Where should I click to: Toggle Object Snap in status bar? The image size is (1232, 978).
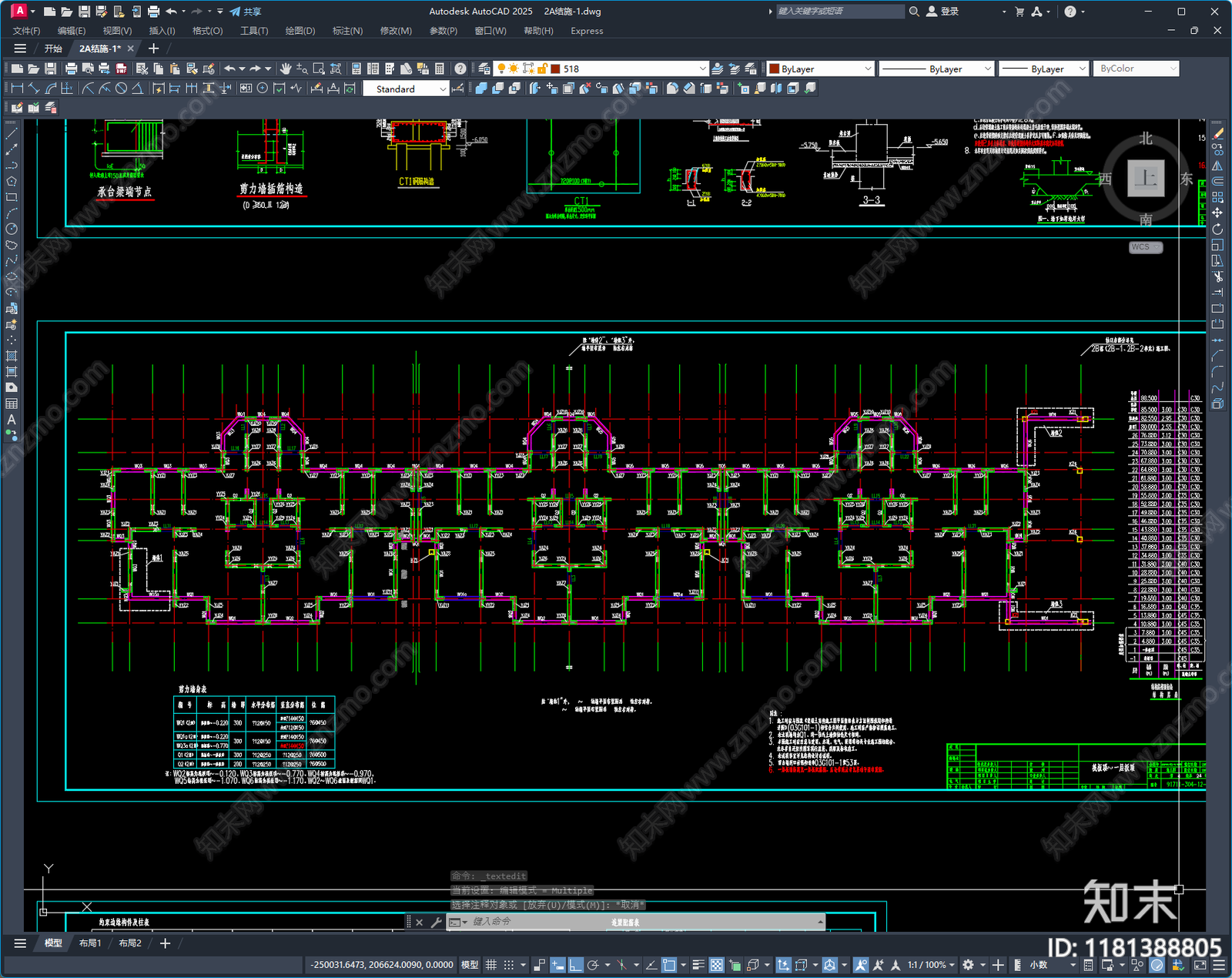pos(669,965)
